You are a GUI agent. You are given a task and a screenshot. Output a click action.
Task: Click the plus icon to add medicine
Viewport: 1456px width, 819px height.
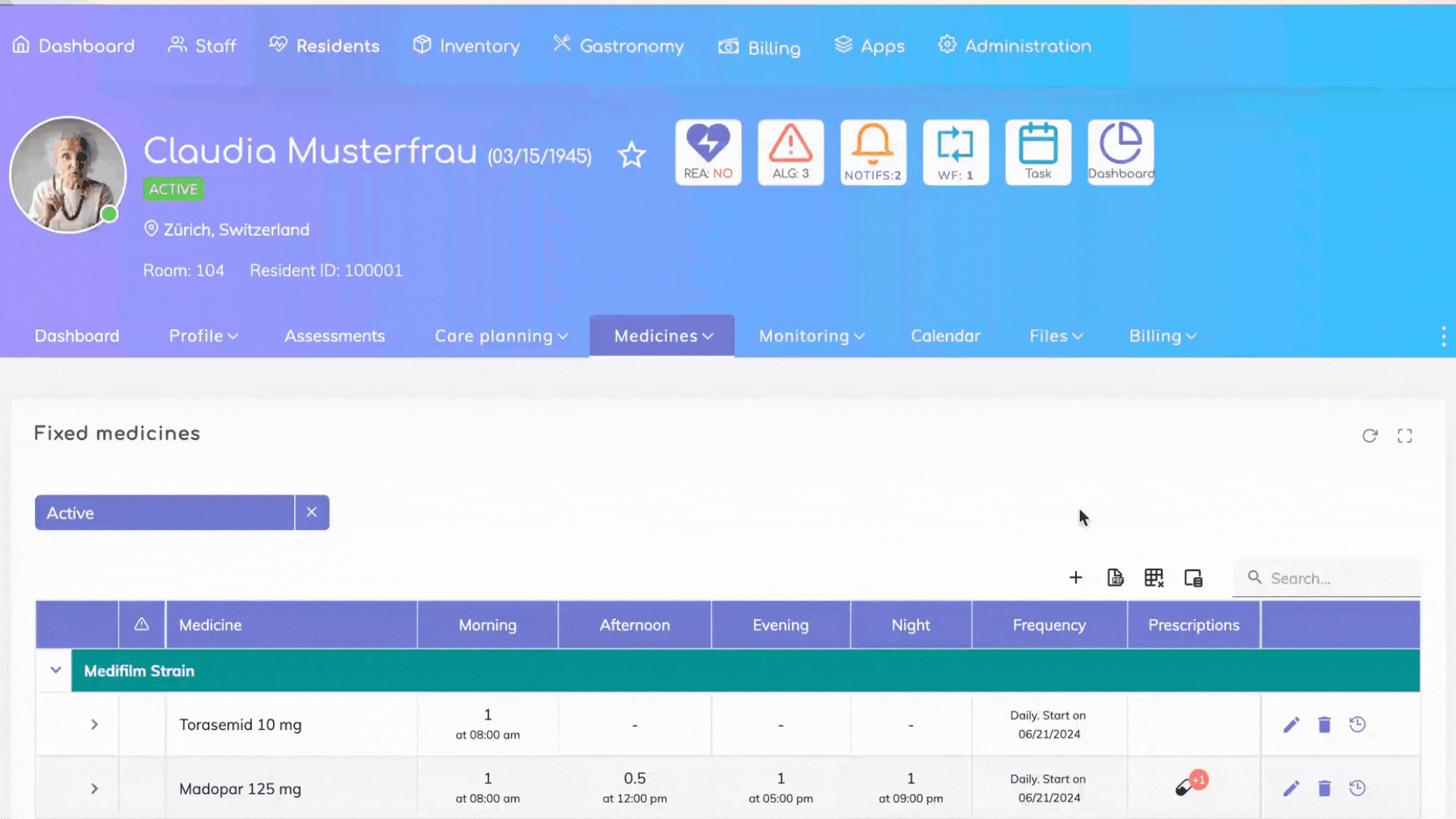click(1075, 578)
